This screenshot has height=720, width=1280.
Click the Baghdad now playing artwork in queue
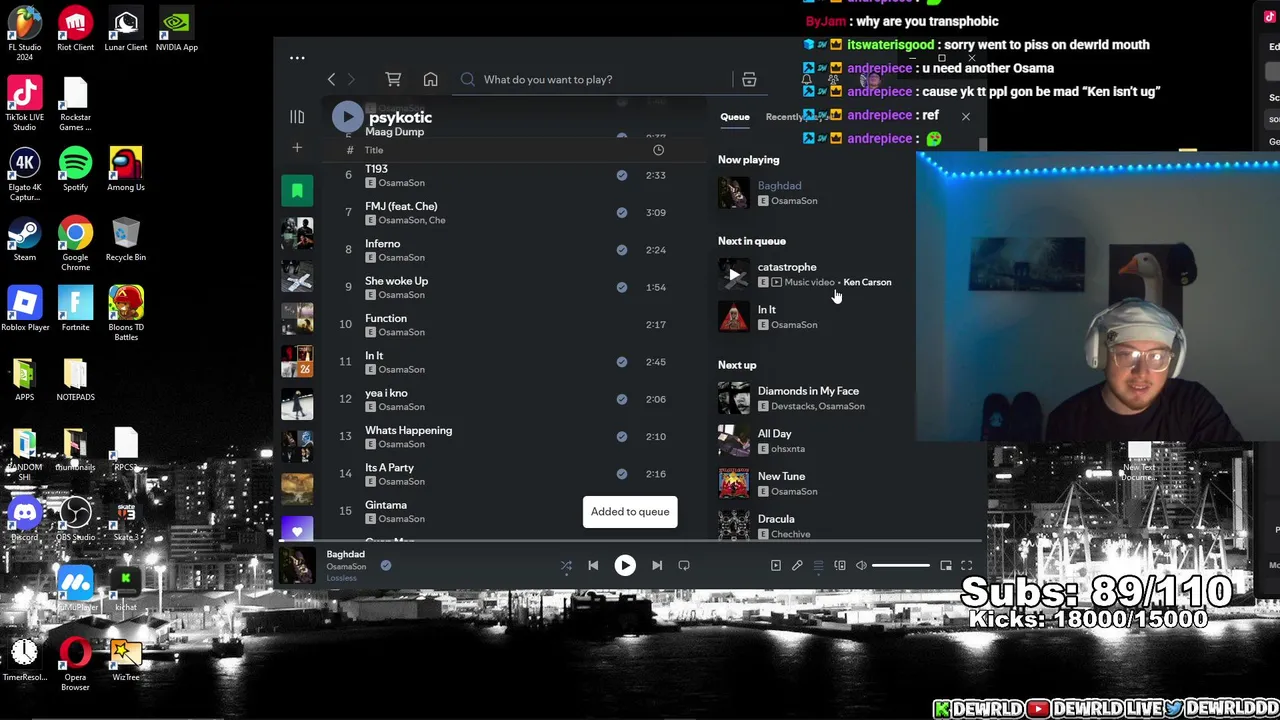[734, 192]
